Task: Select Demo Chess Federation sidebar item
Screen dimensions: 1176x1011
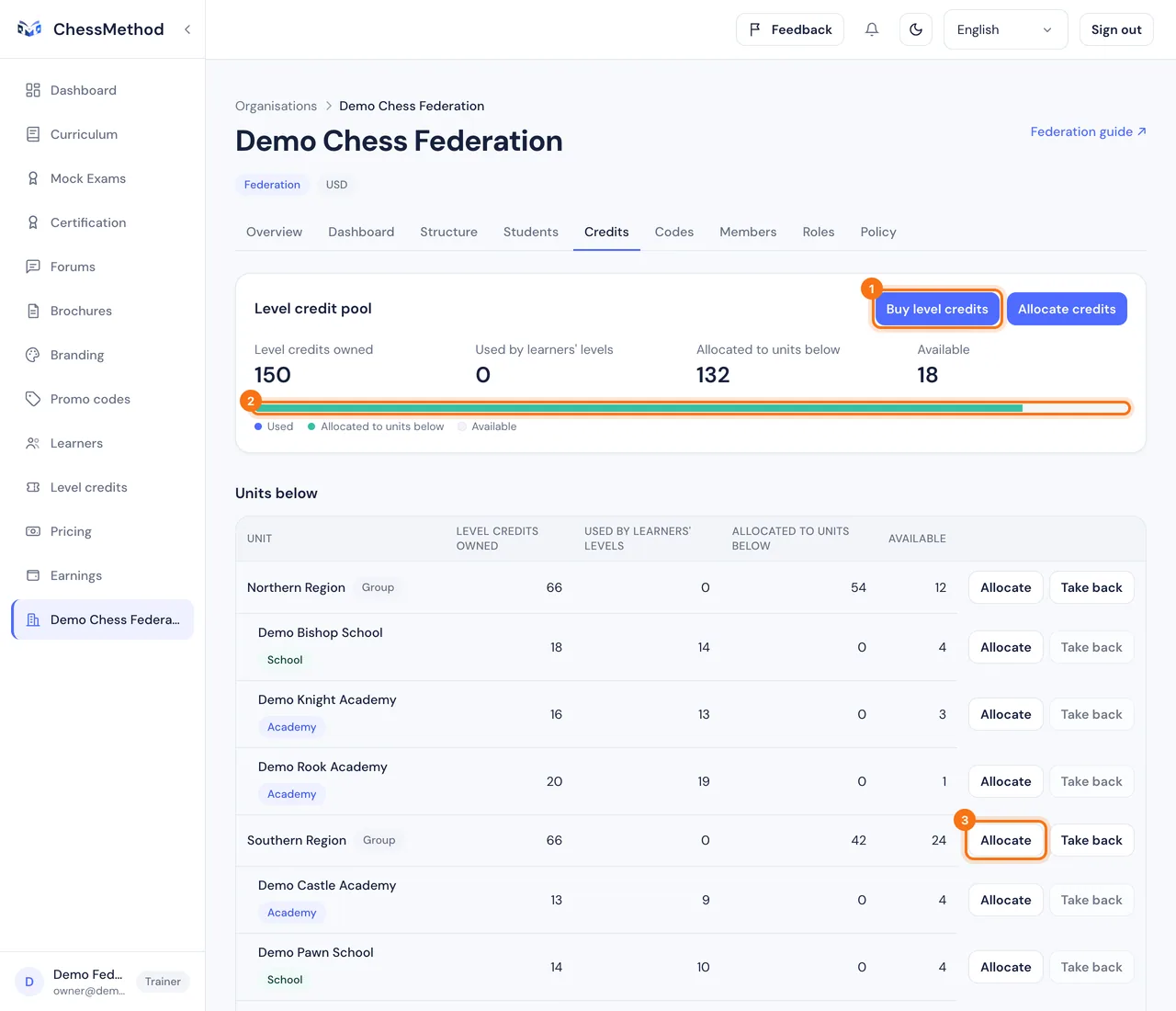Action: 102,619
